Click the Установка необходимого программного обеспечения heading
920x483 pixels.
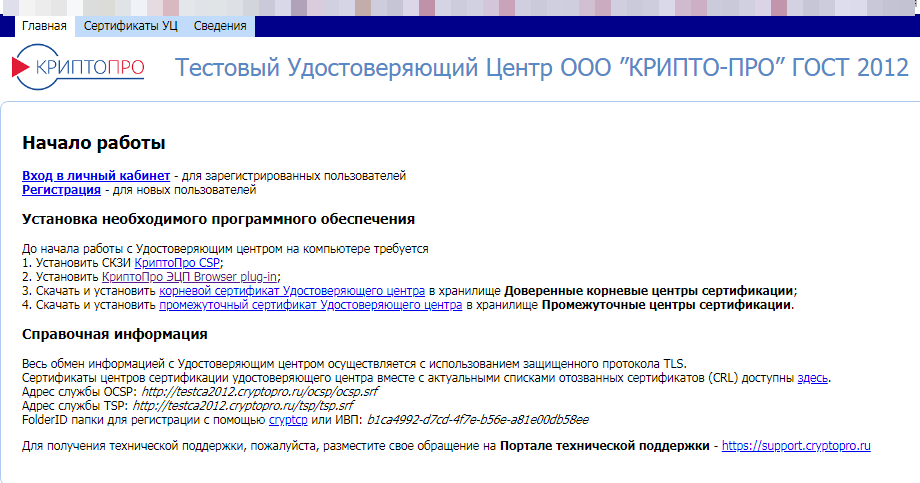click(218, 219)
